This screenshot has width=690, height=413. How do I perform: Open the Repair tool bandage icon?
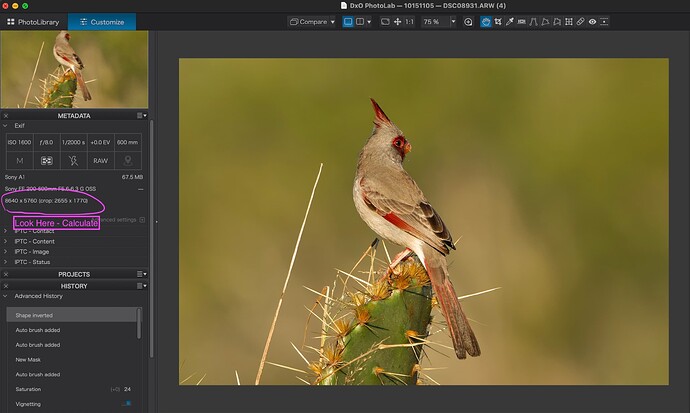[579, 21]
